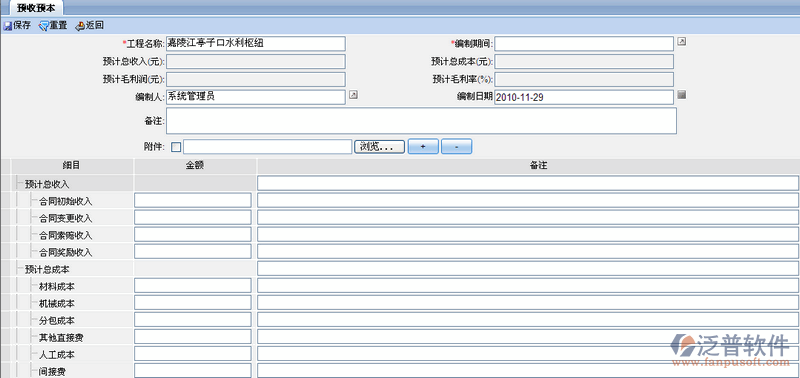Open the 编制日期 calendar icon
The image size is (800, 378).
[x=682, y=94]
